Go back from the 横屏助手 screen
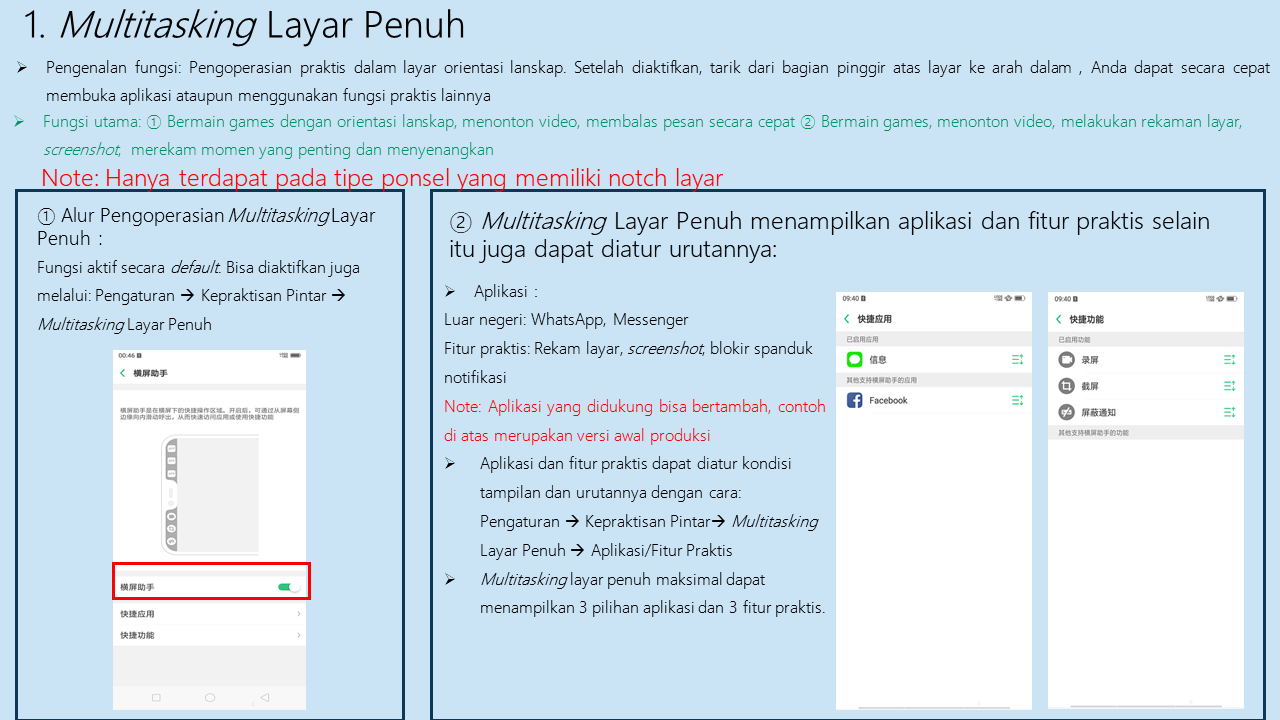1280x720 pixels. tap(123, 373)
